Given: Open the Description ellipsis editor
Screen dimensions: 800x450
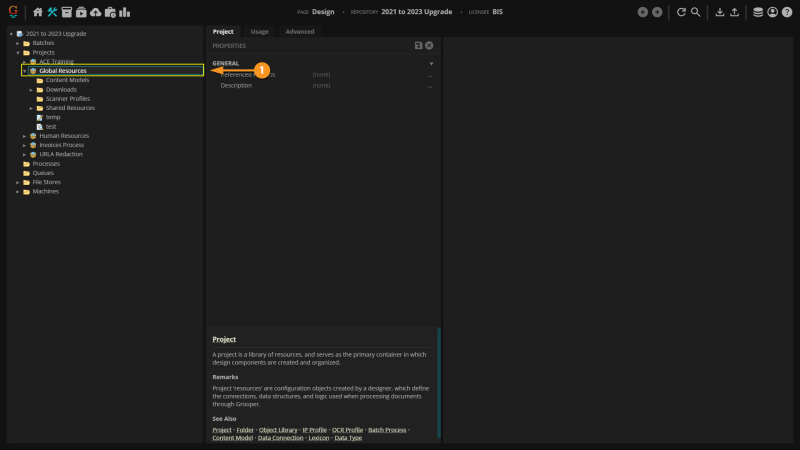Looking at the screenshot, I should click(x=430, y=86).
